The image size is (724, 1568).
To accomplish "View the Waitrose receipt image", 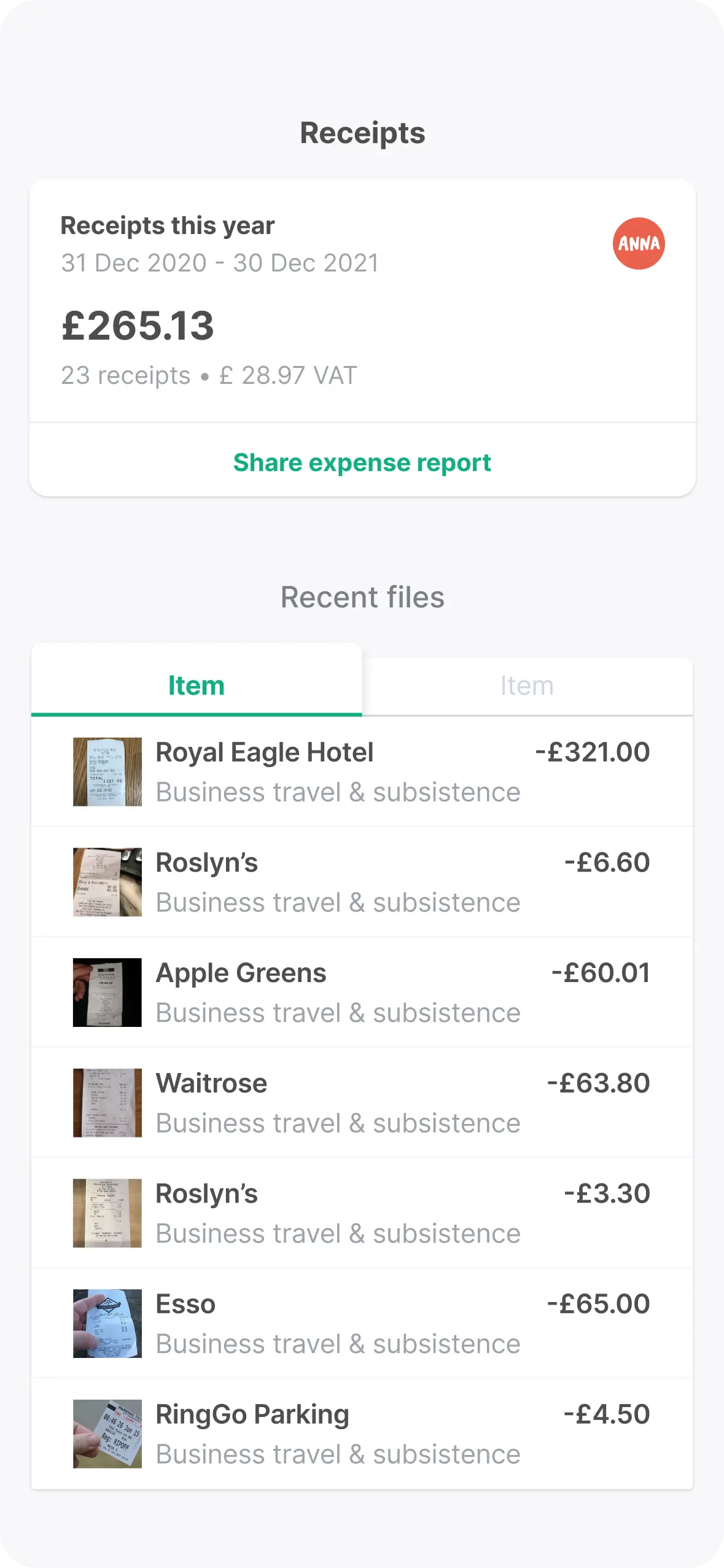I will pos(107,1102).
